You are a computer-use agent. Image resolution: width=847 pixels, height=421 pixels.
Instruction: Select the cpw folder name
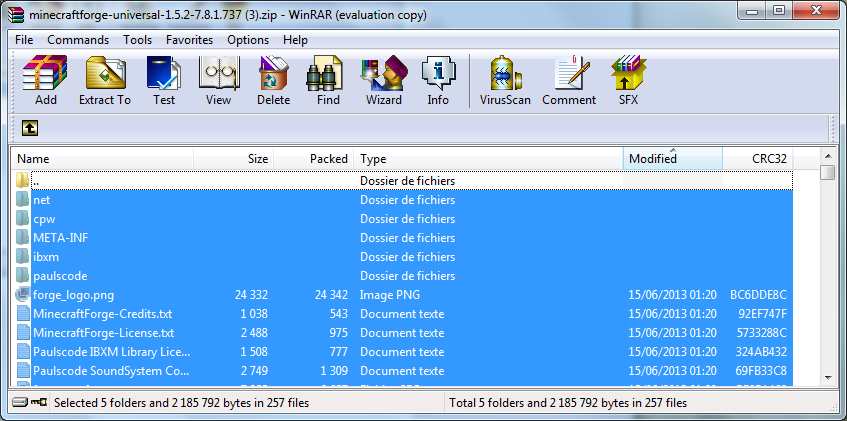(x=44, y=219)
